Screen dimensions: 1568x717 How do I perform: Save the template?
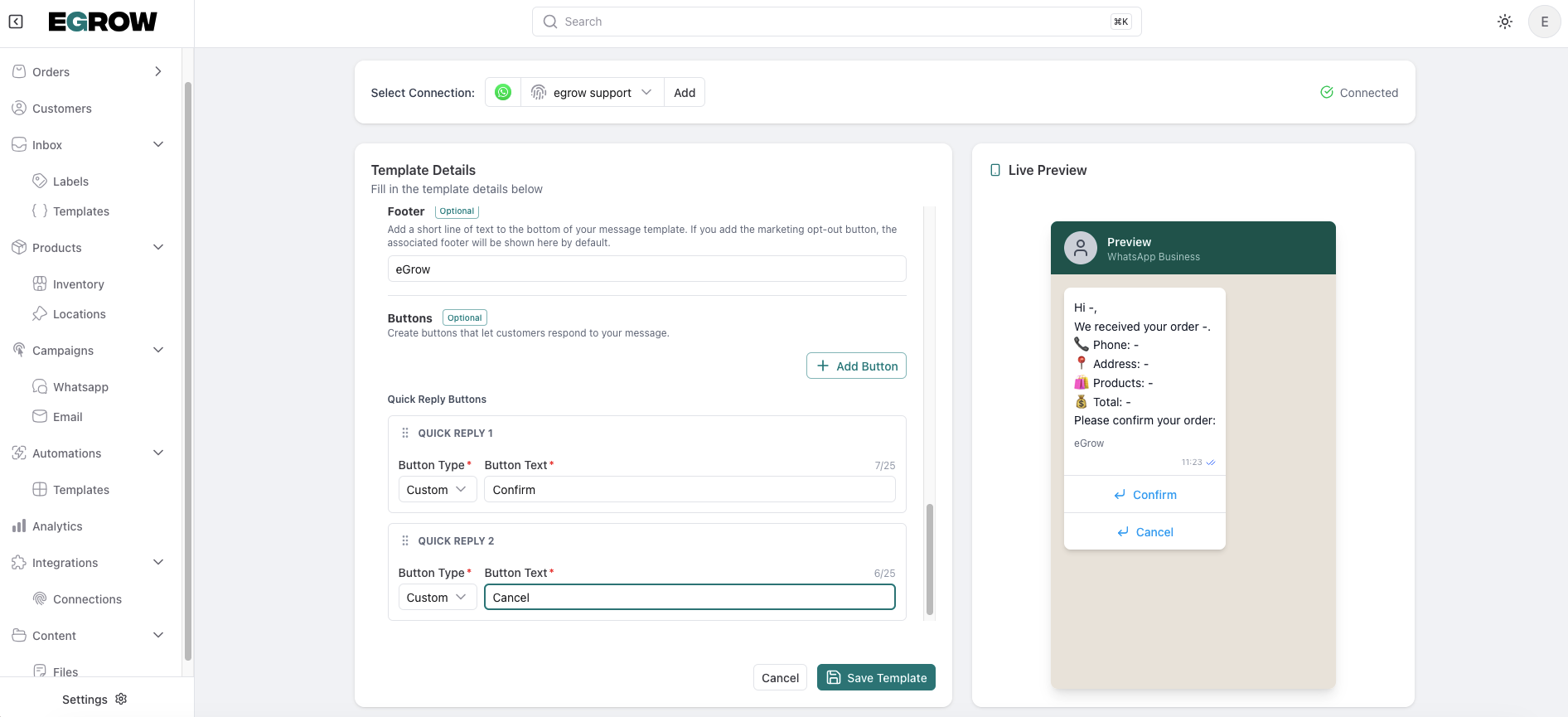(x=876, y=677)
